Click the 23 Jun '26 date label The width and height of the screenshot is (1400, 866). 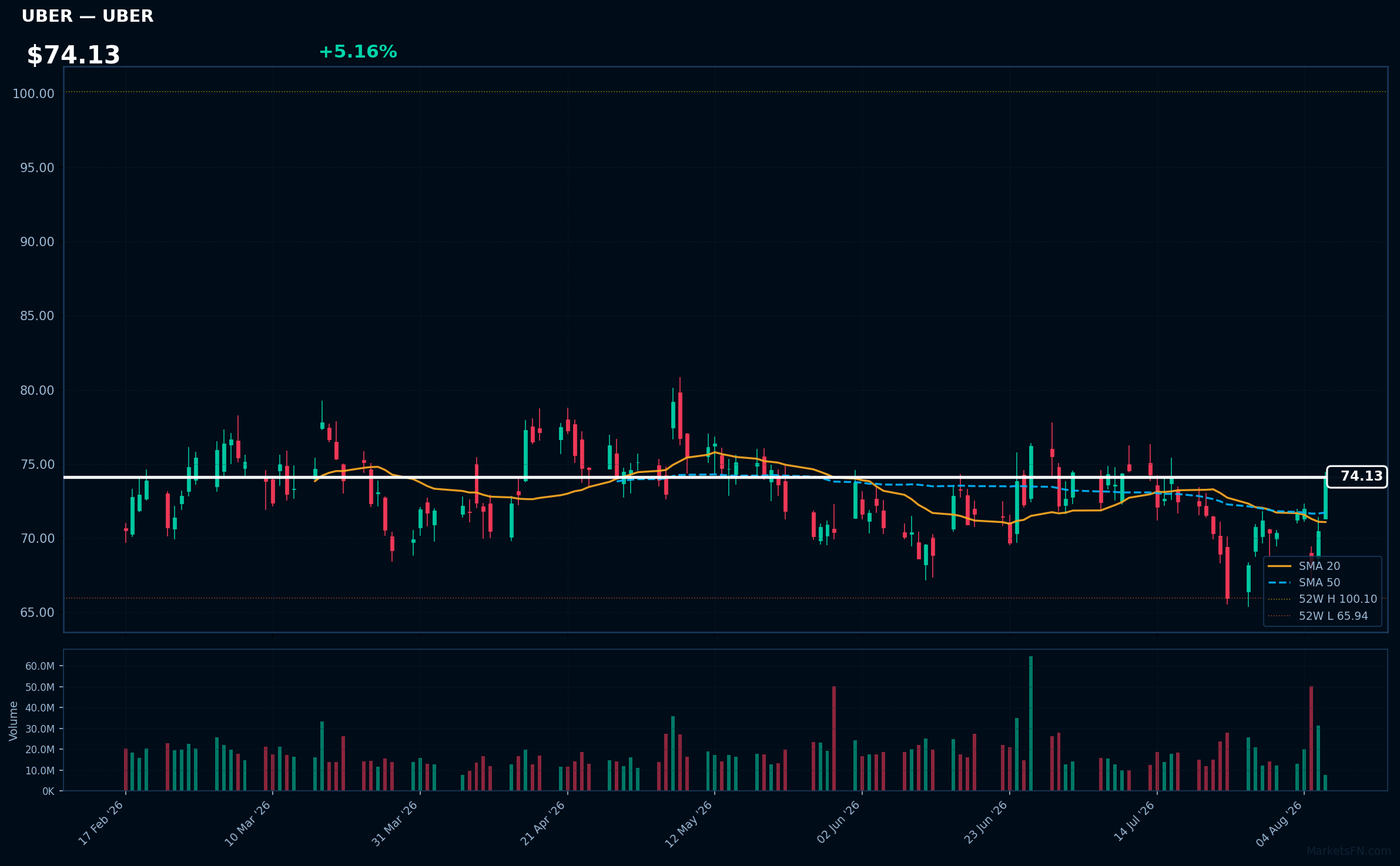pyautogui.click(x=986, y=823)
